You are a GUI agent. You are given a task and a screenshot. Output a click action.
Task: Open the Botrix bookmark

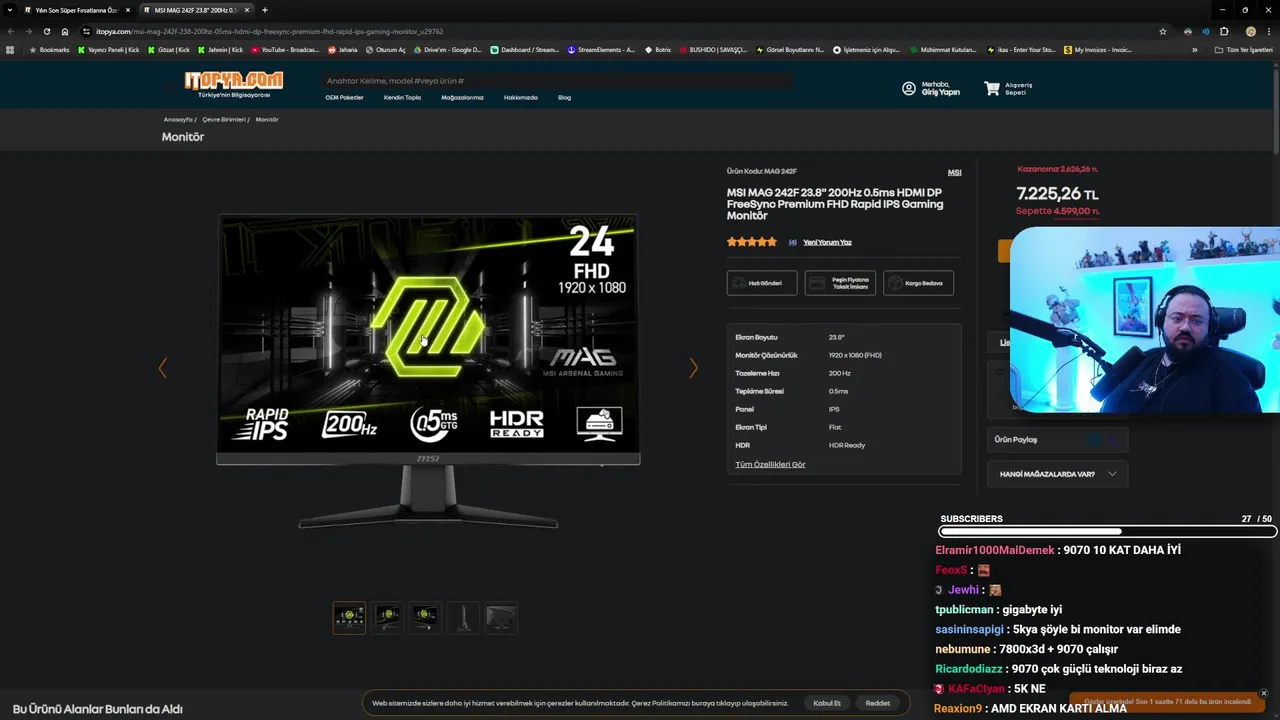click(658, 49)
